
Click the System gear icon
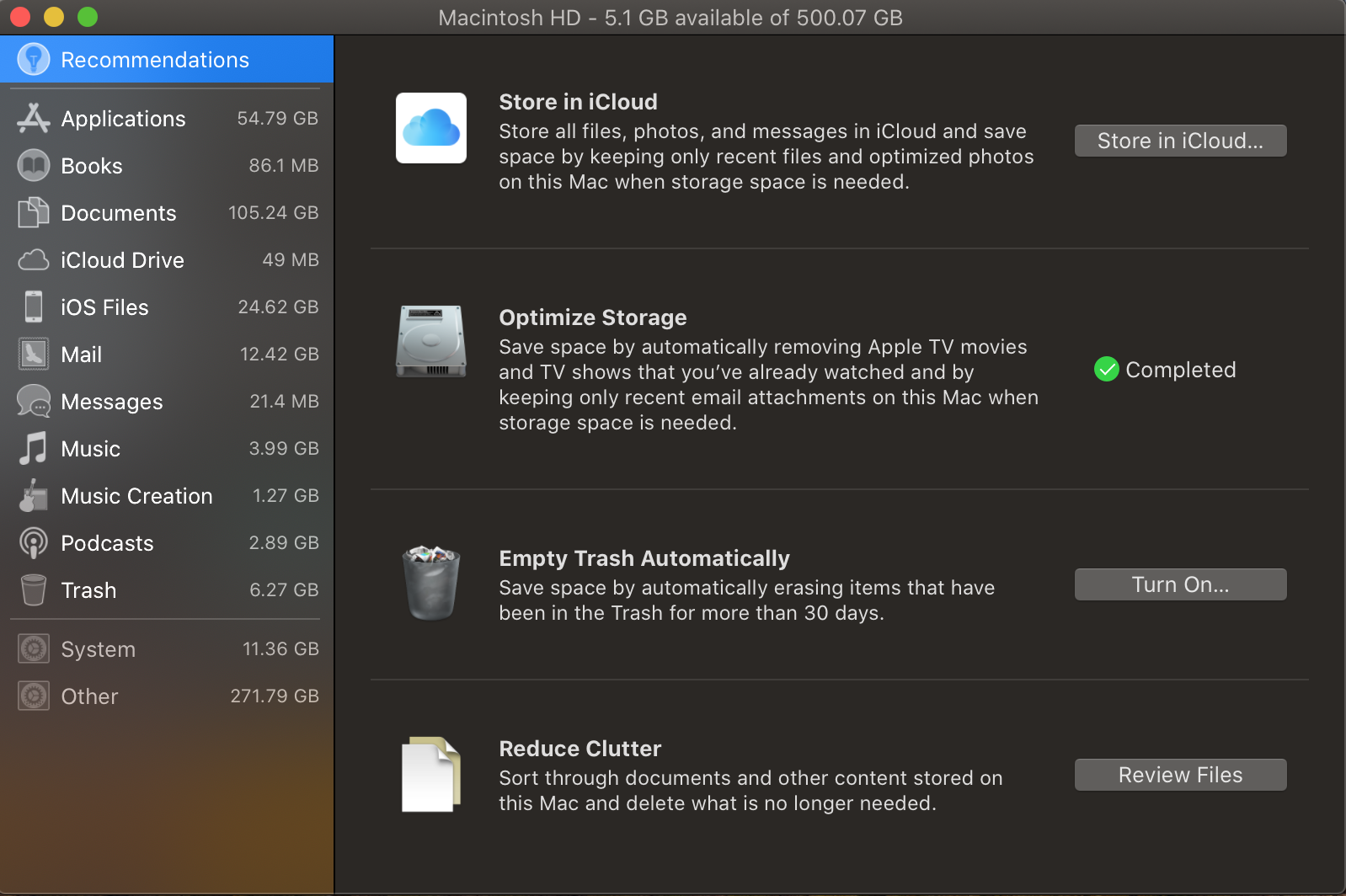(x=34, y=649)
